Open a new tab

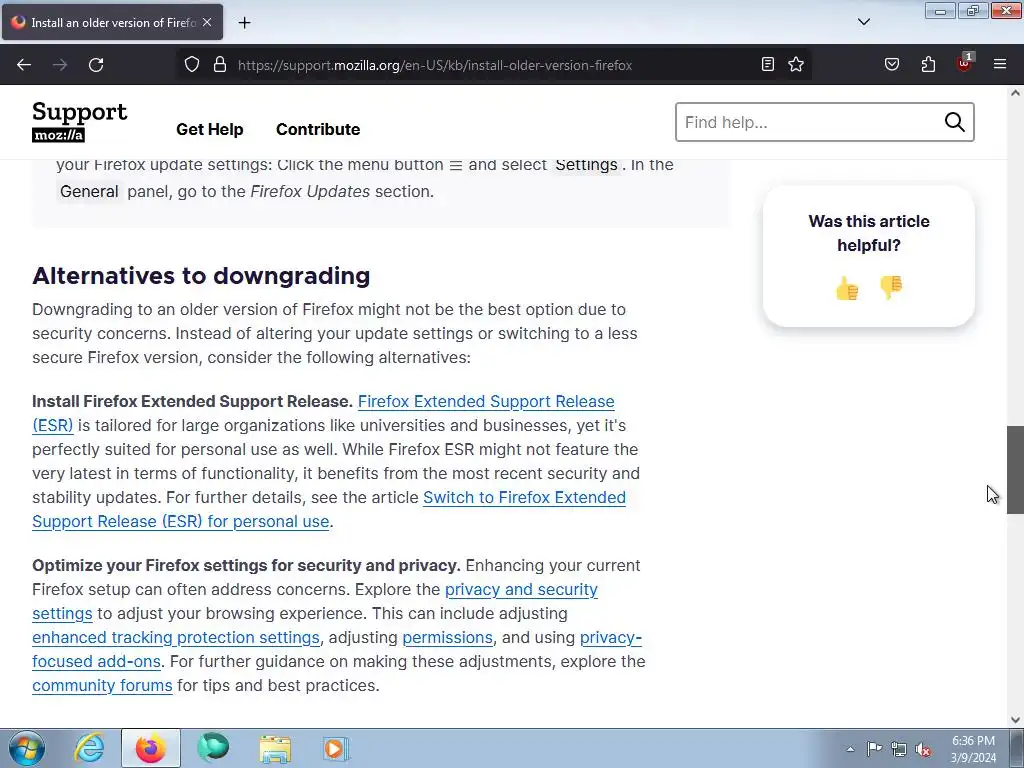click(244, 23)
